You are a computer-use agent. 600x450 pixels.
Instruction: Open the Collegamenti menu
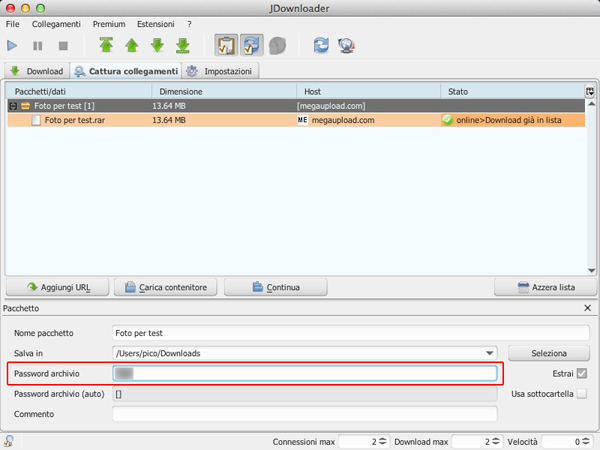56,23
